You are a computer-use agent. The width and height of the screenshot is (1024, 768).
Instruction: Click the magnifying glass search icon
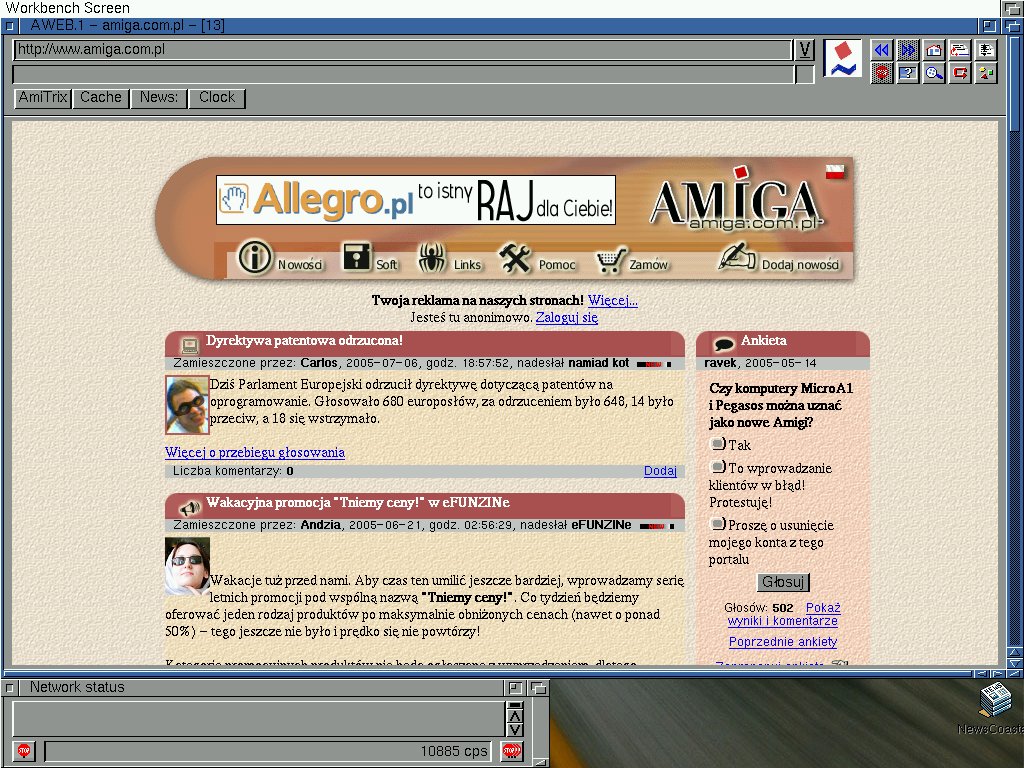(x=934, y=73)
